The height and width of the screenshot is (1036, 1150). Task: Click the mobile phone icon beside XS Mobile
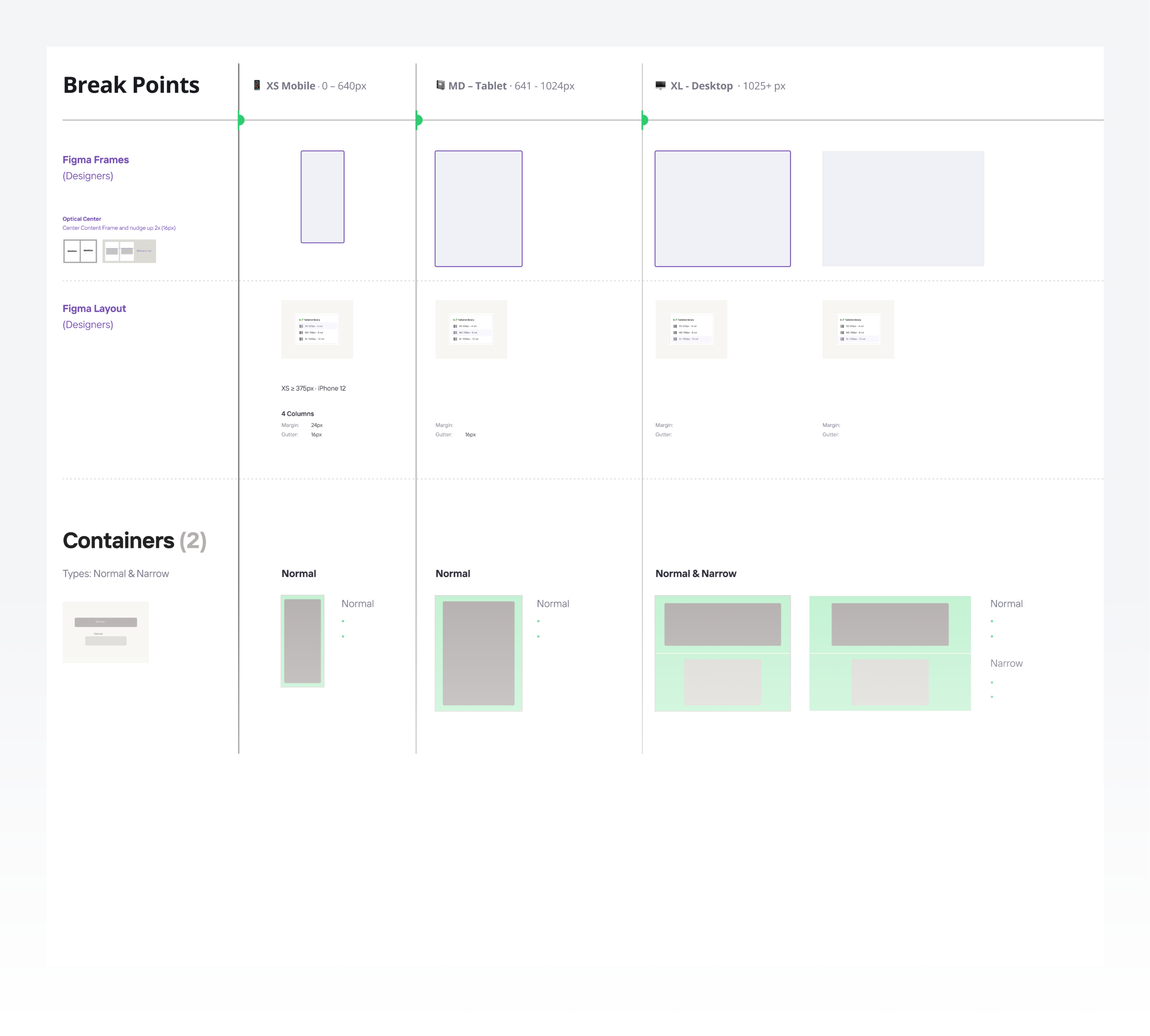257,85
